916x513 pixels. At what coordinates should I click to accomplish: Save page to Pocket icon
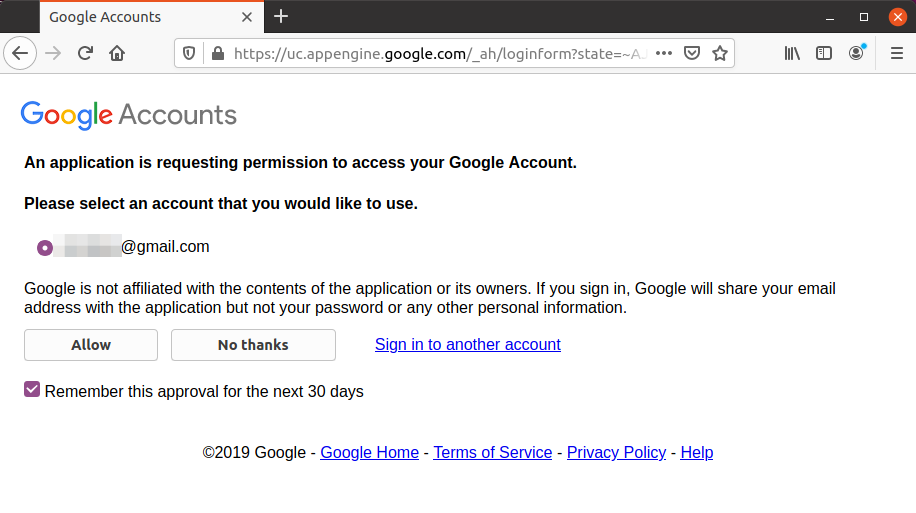pyautogui.click(x=692, y=53)
